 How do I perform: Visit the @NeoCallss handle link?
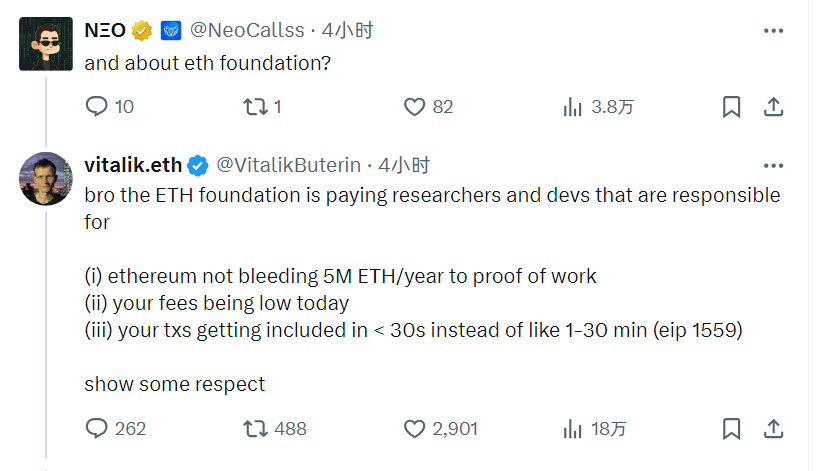pyautogui.click(x=250, y=31)
